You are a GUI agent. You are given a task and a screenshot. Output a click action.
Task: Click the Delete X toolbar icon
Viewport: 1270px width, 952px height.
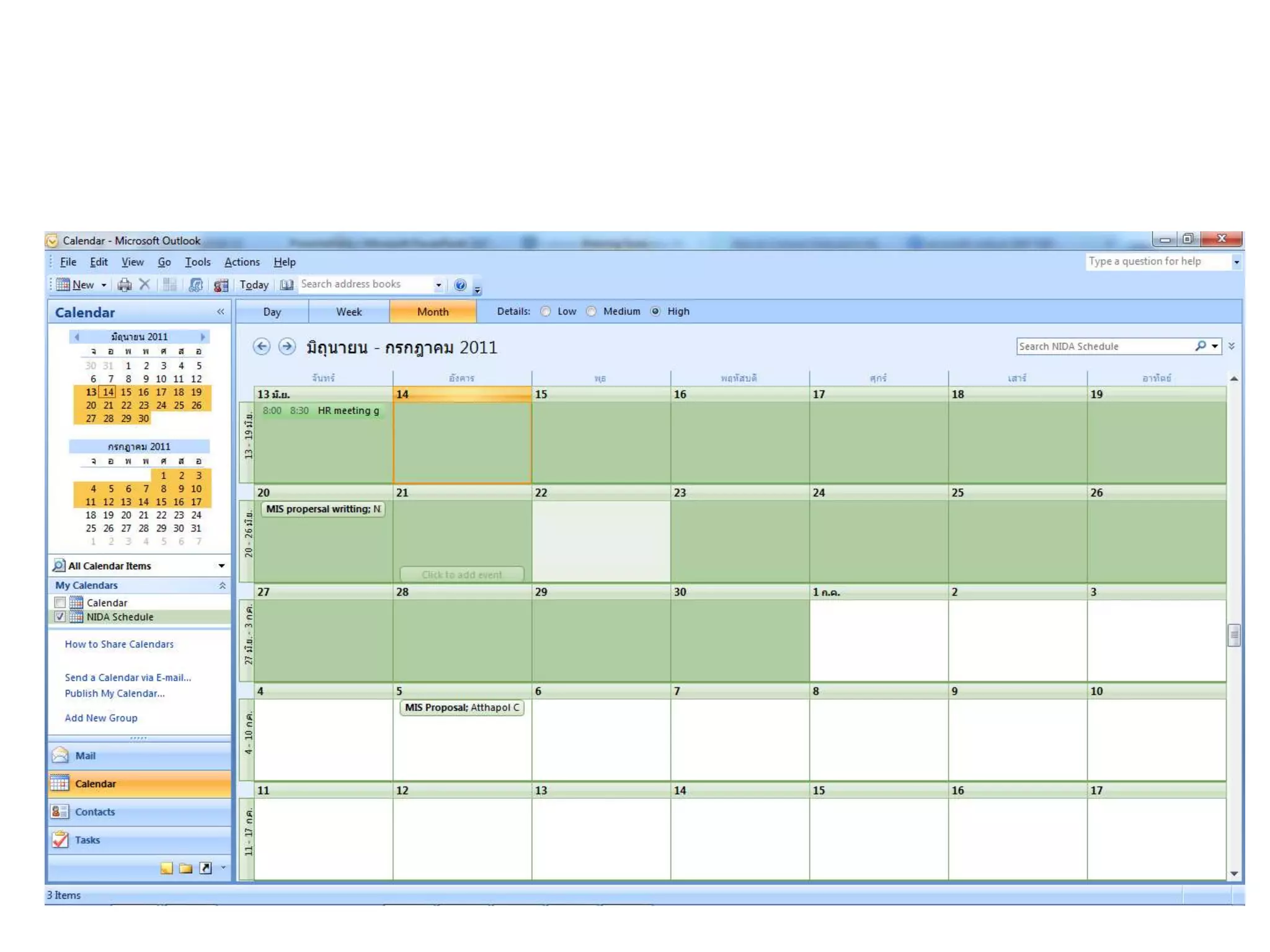coord(144,284)
